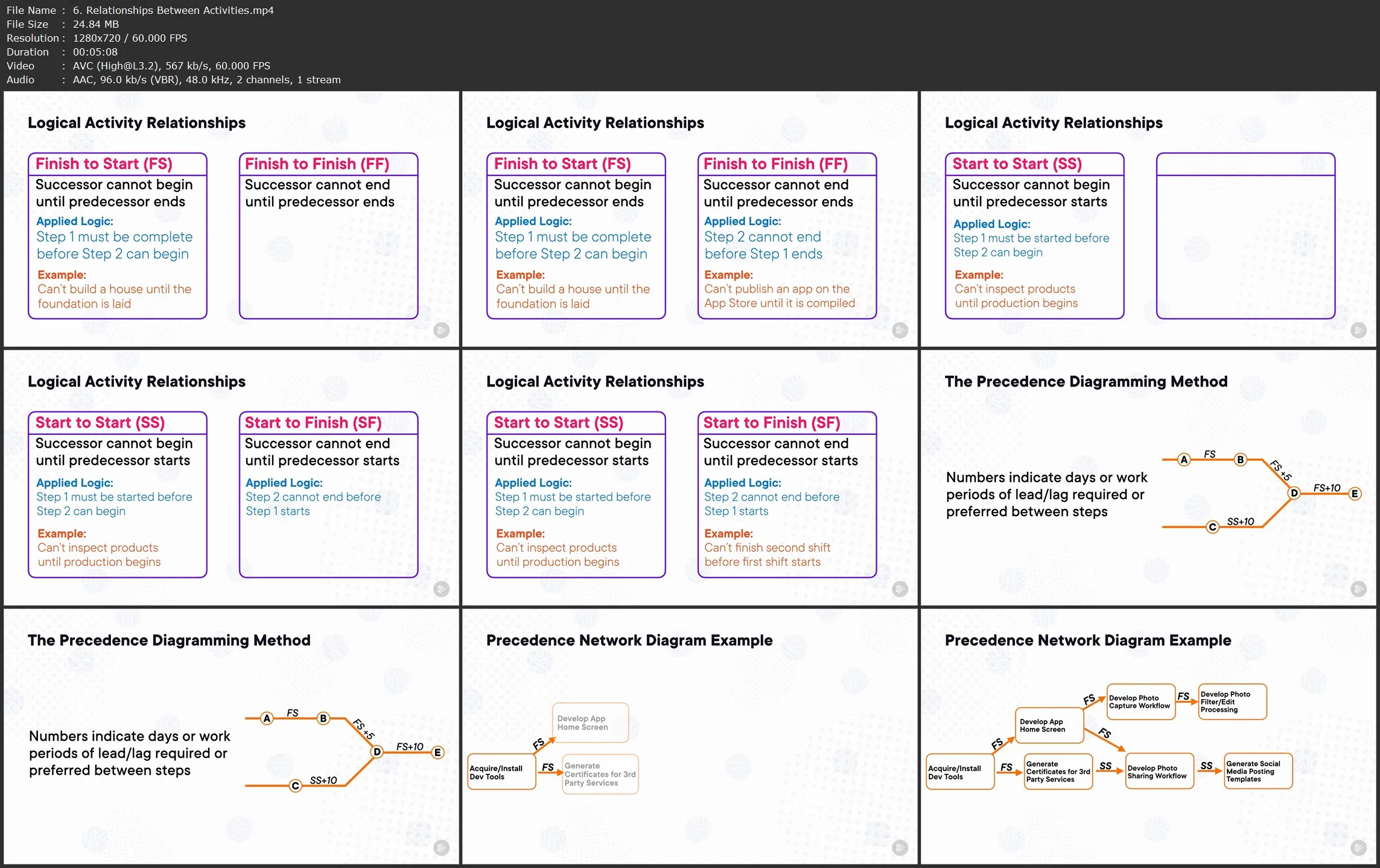Click the watermark icon in the frame with faded network boxes

[x=900, y=847]
